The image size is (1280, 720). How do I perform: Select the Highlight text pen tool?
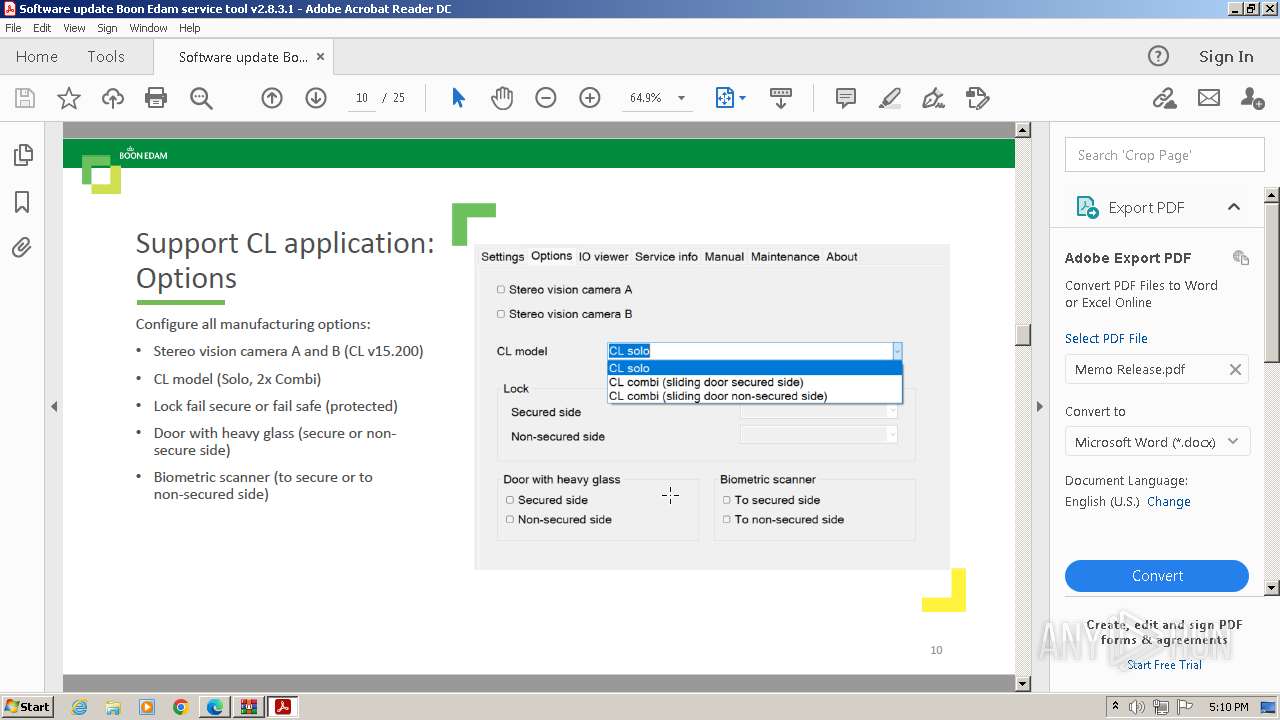pos(889,98)
